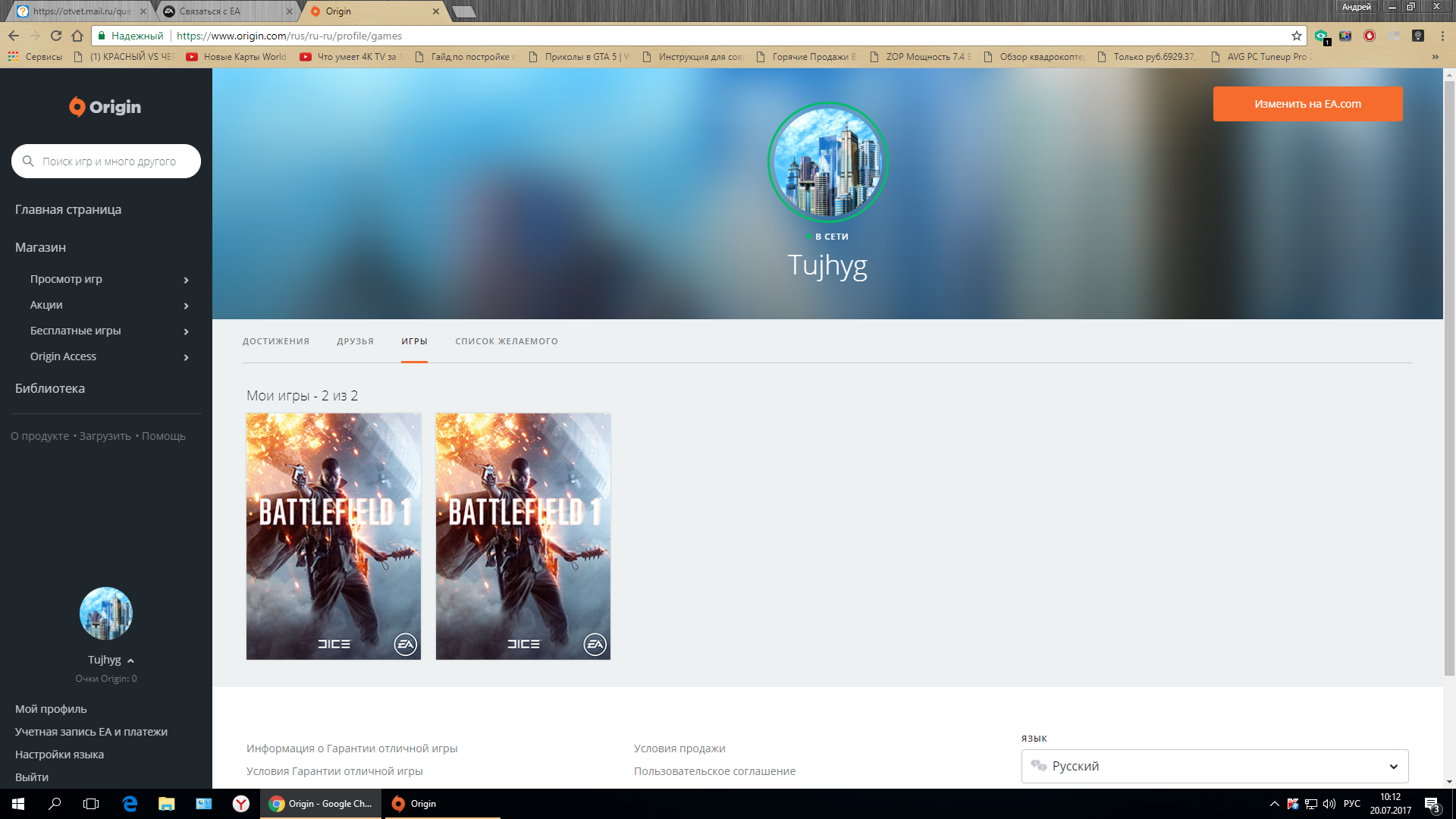
Task: Click the small sidebar avatar picture
Action: (106, 613)
